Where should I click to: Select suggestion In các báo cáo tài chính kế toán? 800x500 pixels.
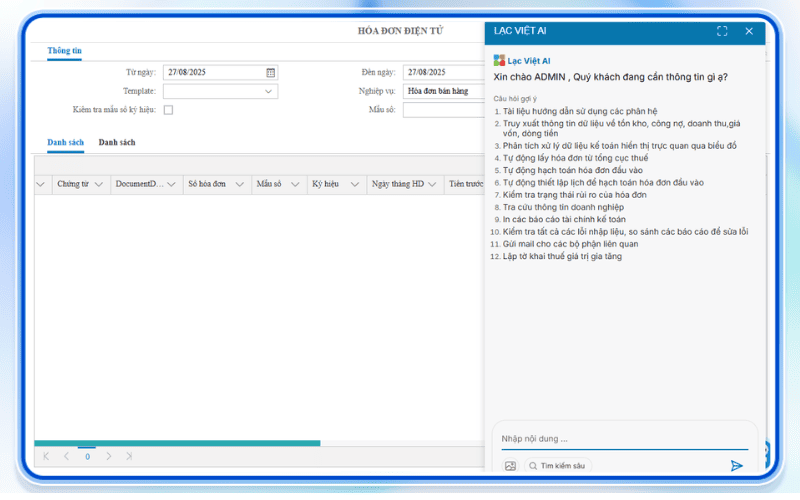(x=564, y=219)
